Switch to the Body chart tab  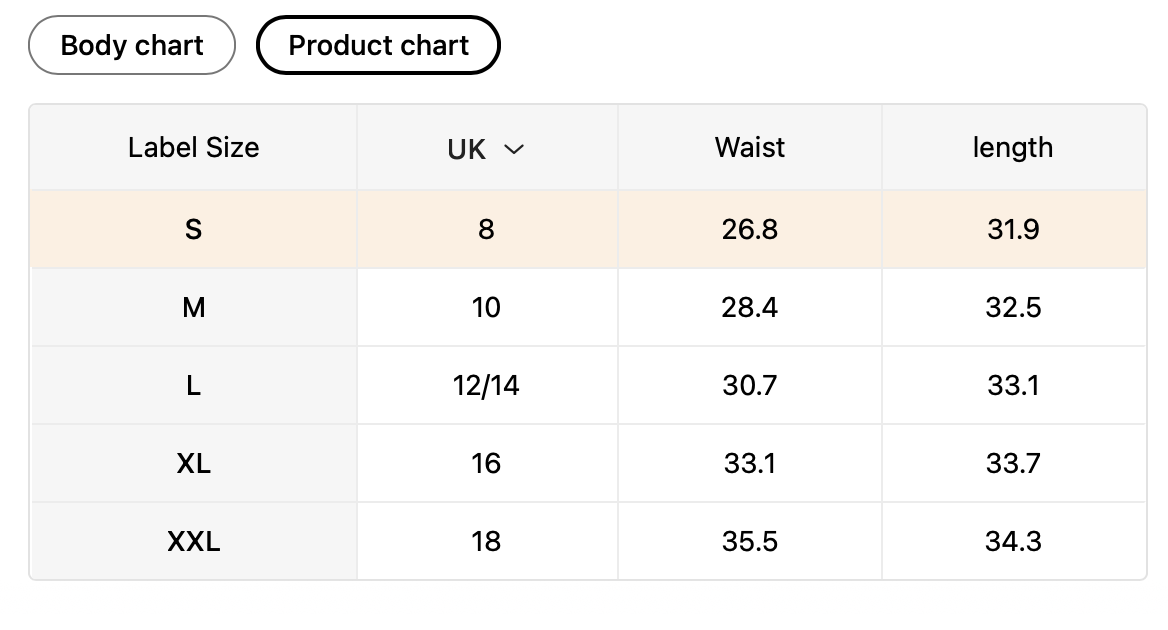tap(132, 46)
